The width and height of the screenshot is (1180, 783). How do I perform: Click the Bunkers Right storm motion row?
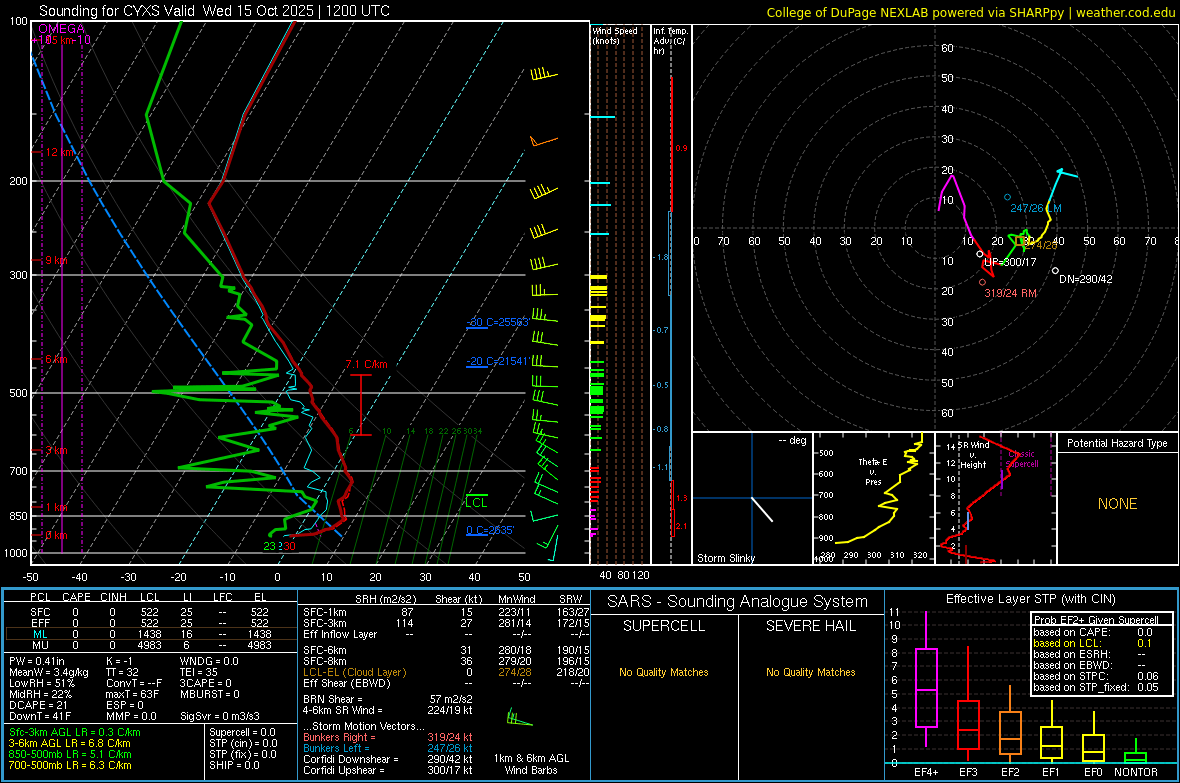pyautogui.click(x=388, y=737)
